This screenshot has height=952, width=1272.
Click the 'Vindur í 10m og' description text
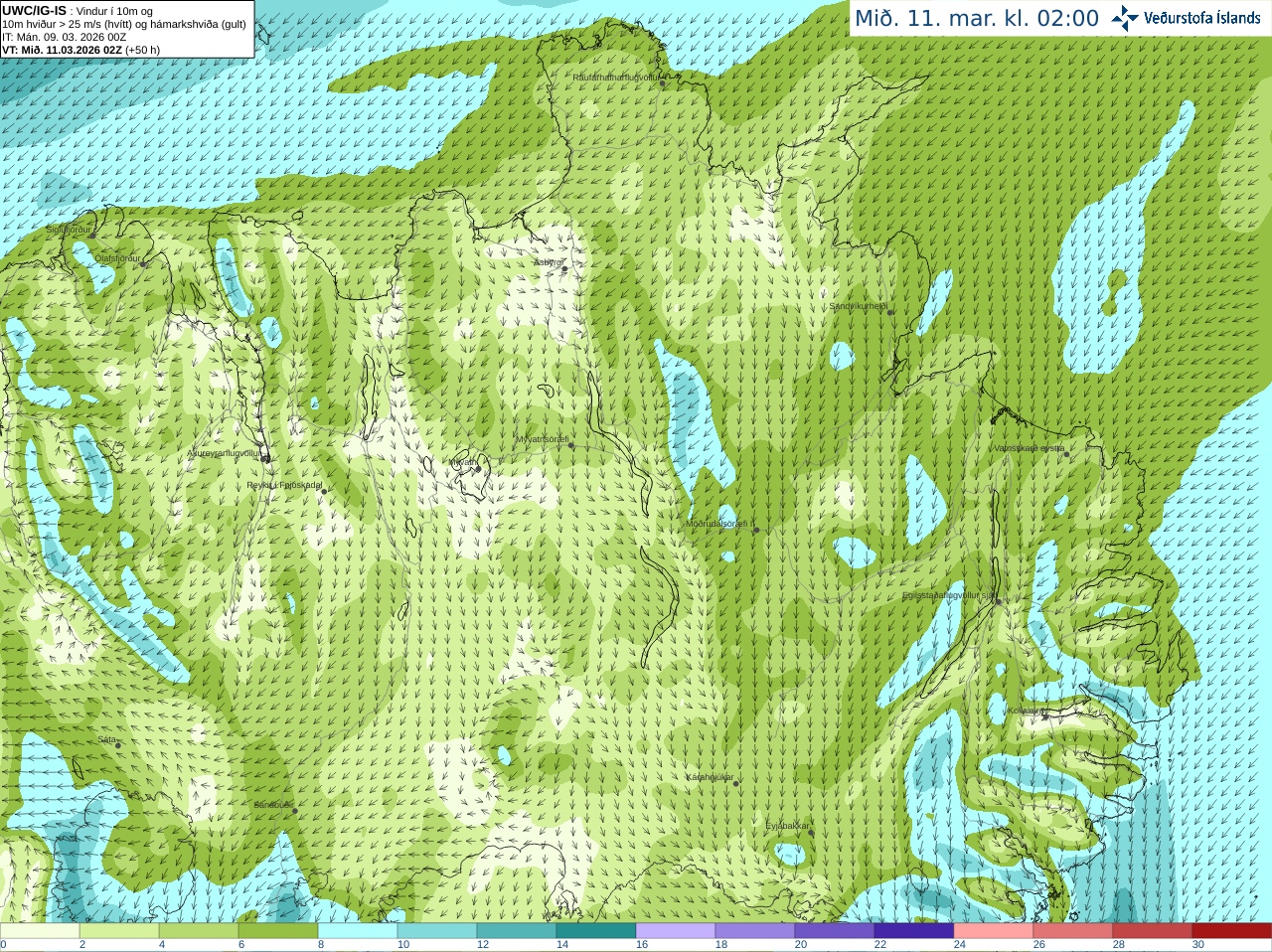tap(114, 11)
